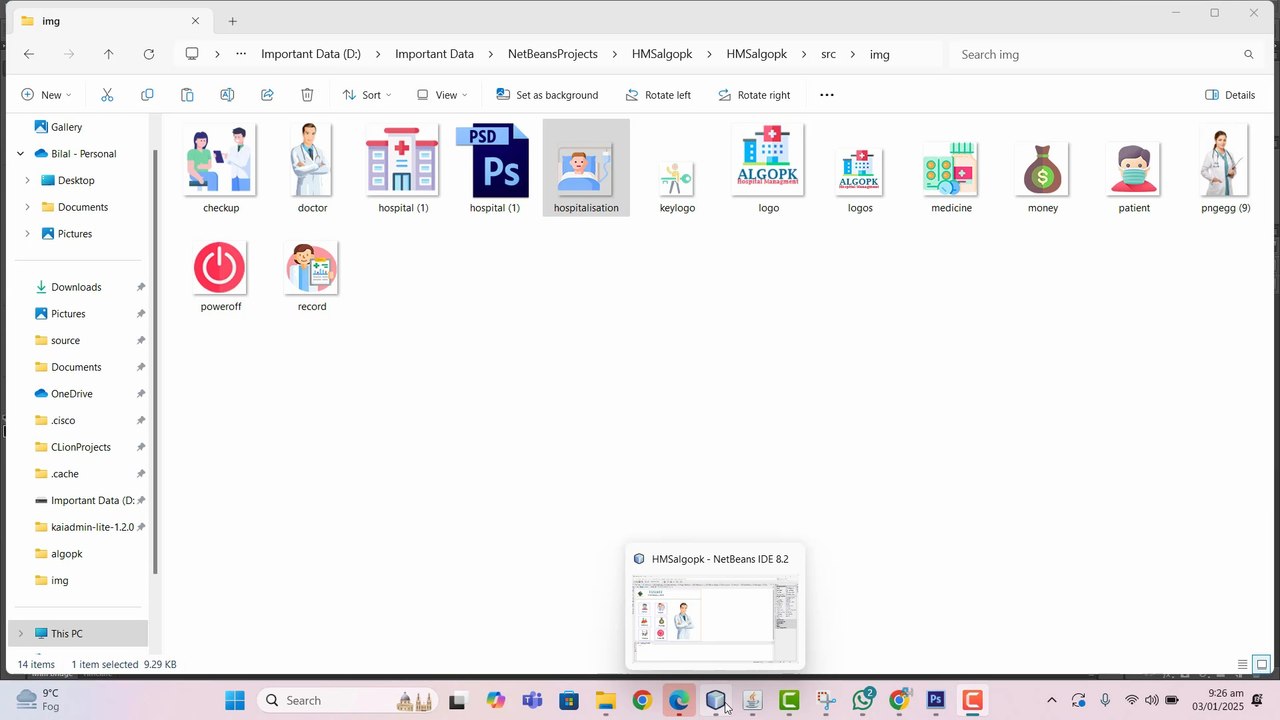
Task: Switch to the details list view button
Action: [1243, 665]
